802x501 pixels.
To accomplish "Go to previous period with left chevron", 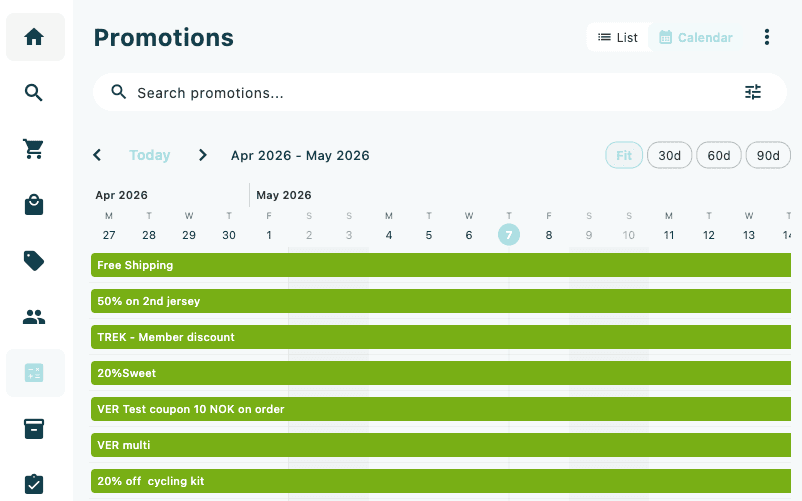I will pyautogui.click(x=97, y=155).
